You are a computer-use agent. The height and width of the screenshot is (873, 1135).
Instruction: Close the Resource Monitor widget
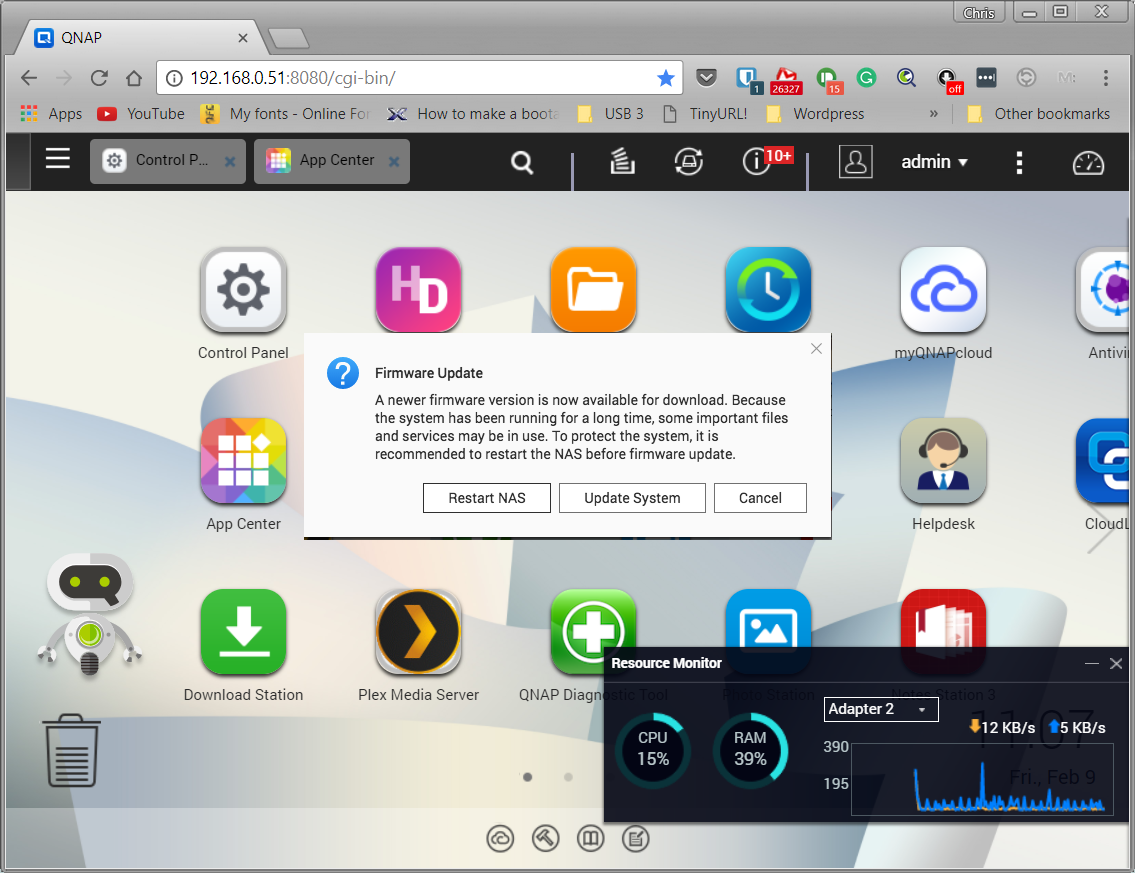(1116, 663)
